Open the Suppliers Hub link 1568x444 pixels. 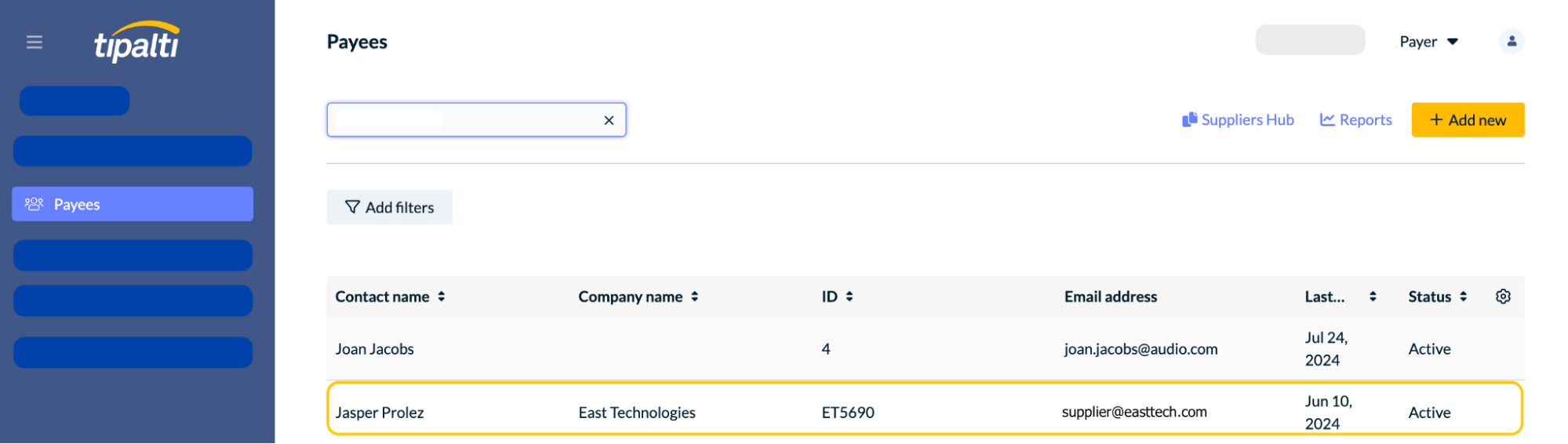(x=1238, y=120)
